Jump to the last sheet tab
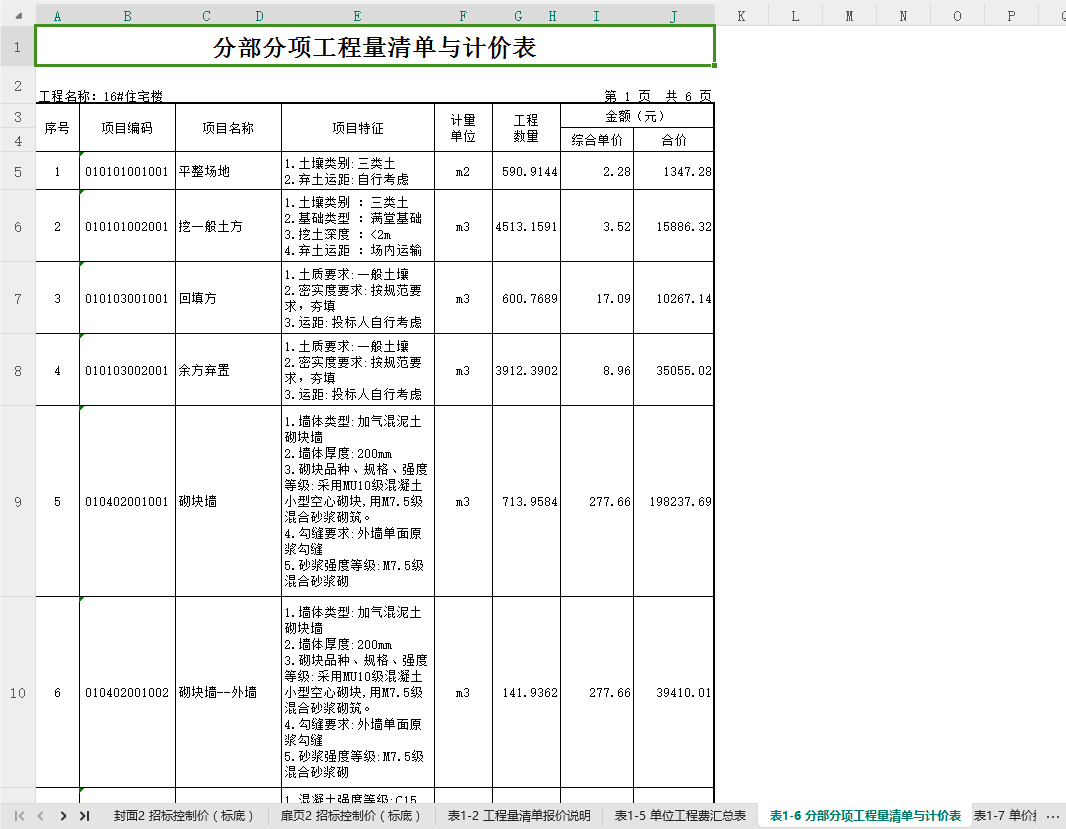 point(85,815)
